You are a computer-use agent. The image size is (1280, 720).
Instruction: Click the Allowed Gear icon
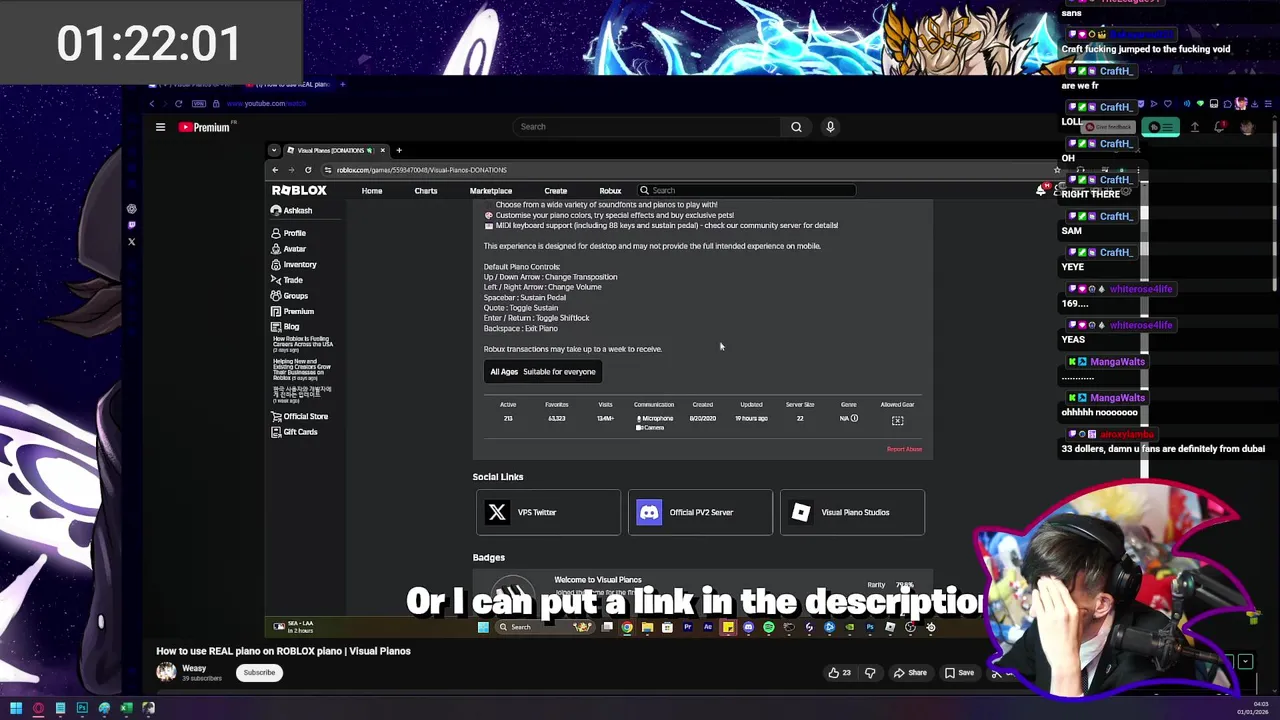click(897, 420)
